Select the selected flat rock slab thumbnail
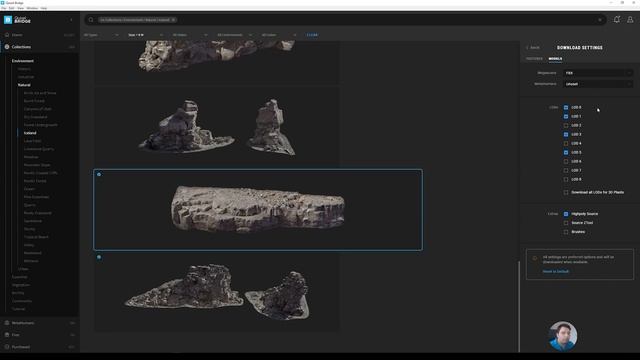The image size is (640, 360). [258, 210]
